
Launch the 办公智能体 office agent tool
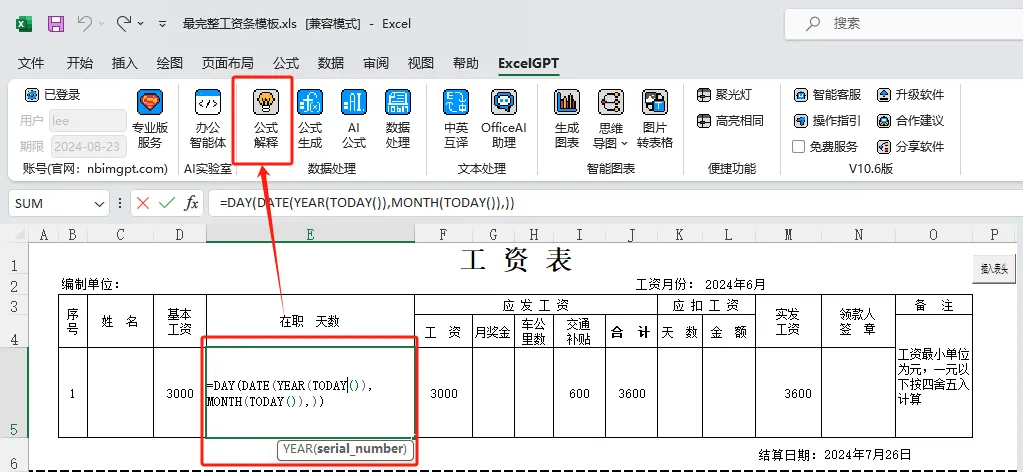208,119
